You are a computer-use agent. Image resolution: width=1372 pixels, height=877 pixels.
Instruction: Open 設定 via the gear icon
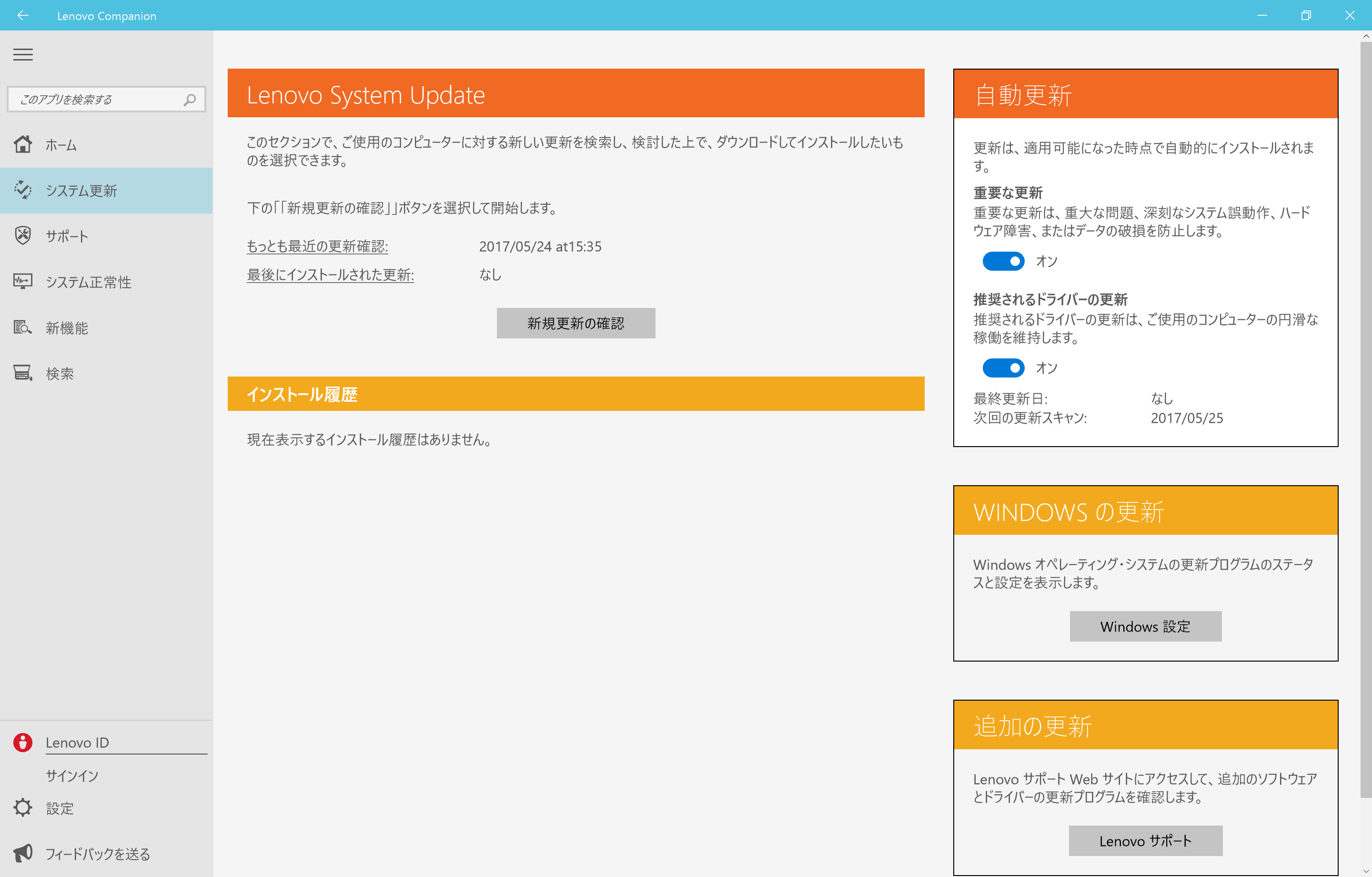[23, 808]
